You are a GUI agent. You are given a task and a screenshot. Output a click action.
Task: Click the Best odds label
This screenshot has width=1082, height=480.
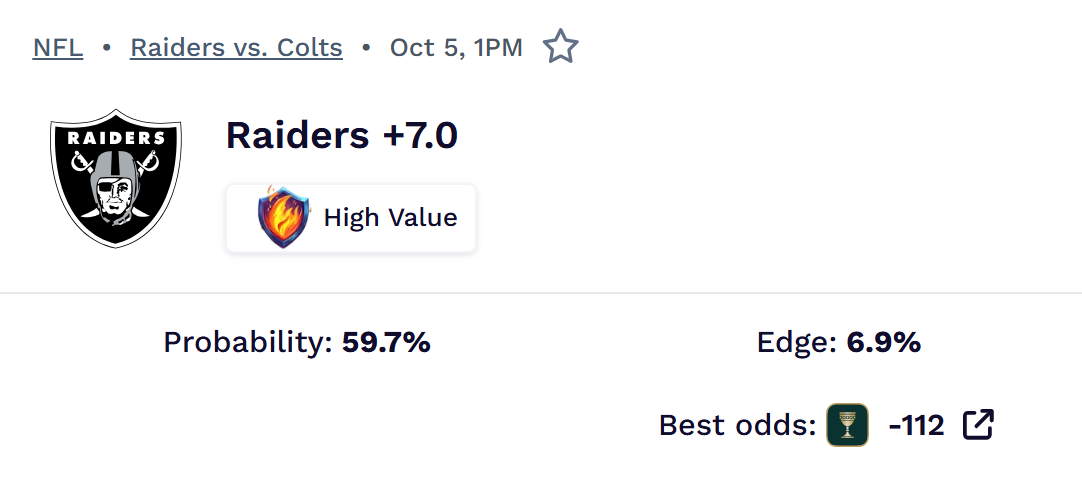click(738, 425)
